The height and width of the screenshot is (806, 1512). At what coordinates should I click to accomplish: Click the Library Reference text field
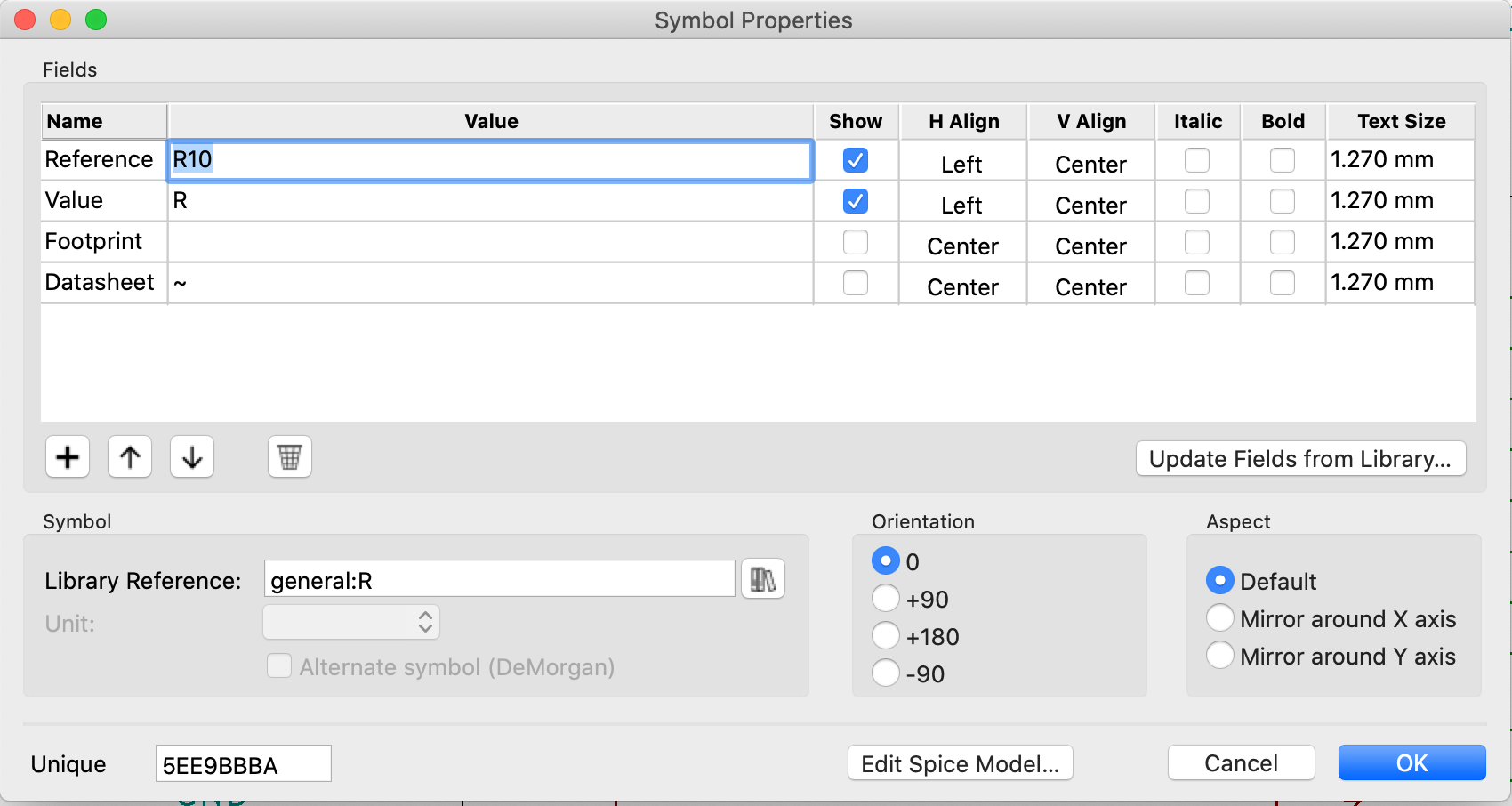499,580
